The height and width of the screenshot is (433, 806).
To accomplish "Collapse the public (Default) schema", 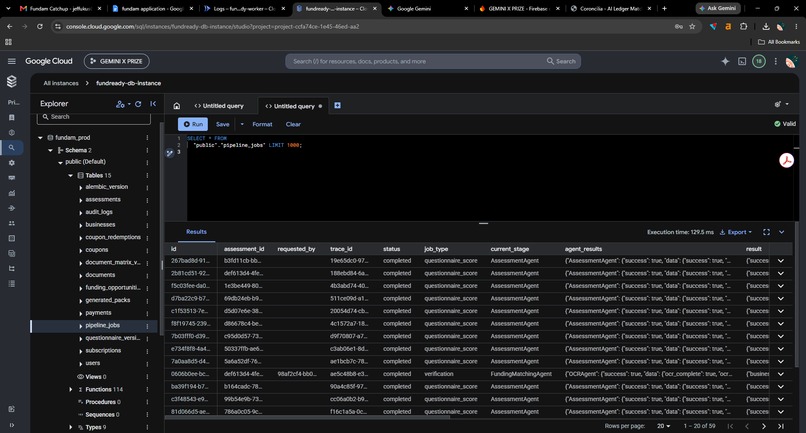I will [x=60, y=163].
